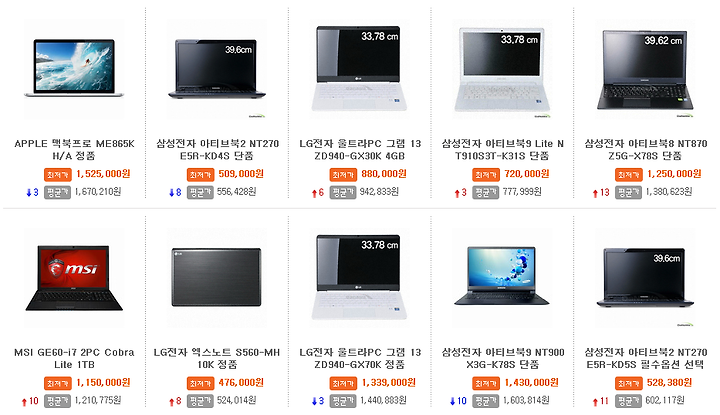Click the MSI GE60-i7 2PC Cobra laptop image
The width and height of the screenshot is (720, 415).
[x=74, y=278]
